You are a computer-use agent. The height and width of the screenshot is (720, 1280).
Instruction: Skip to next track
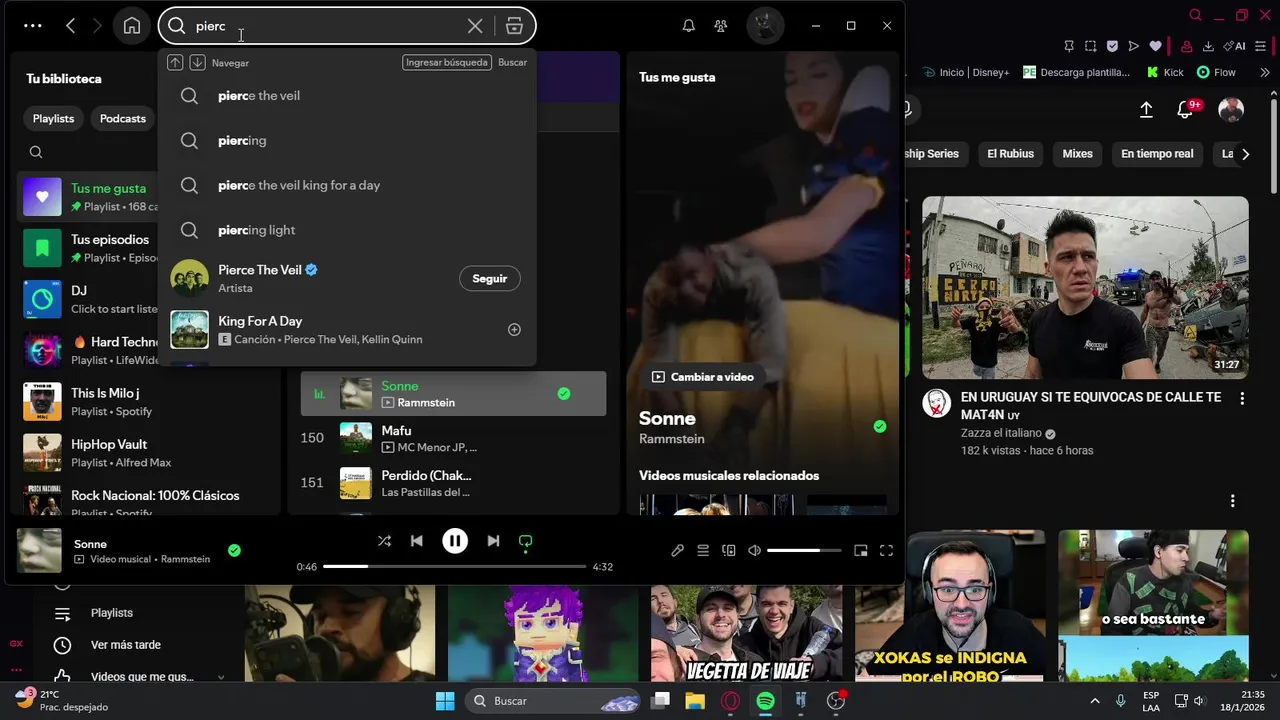tap(493, 541)
